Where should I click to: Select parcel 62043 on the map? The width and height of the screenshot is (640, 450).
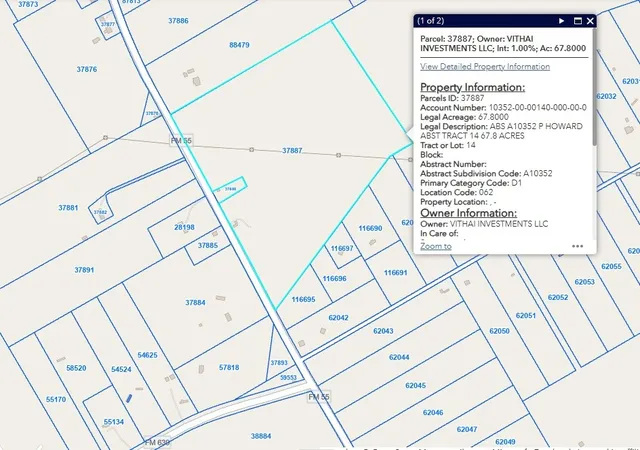point(383,331)
